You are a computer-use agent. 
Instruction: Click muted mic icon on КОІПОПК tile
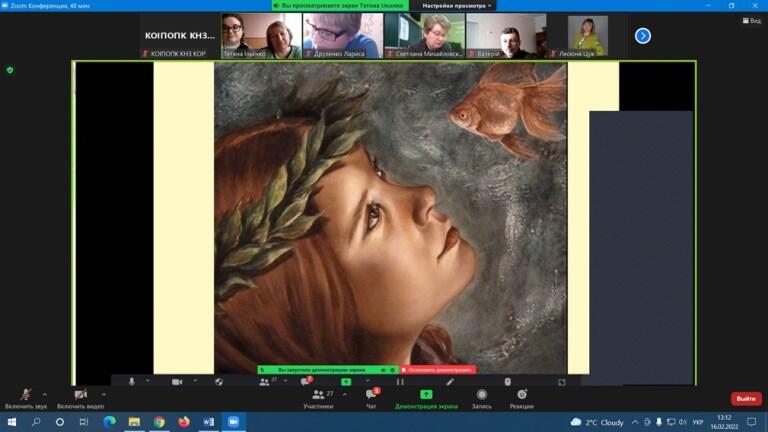tap(145, 53)
